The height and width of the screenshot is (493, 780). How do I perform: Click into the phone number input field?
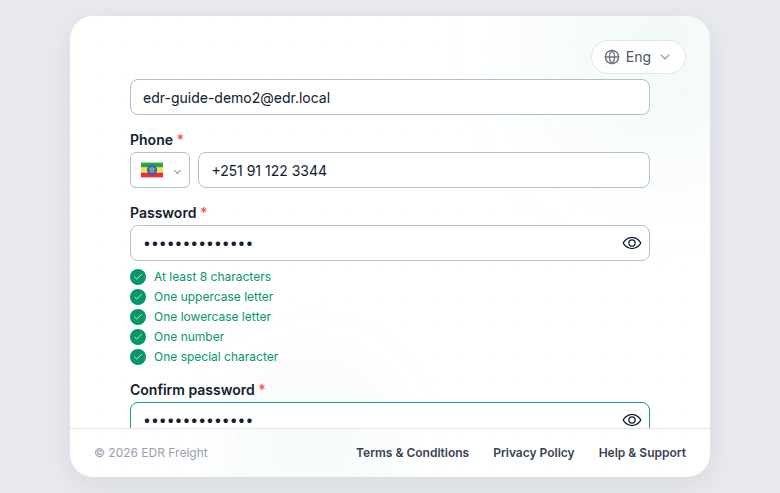point(424,170)
